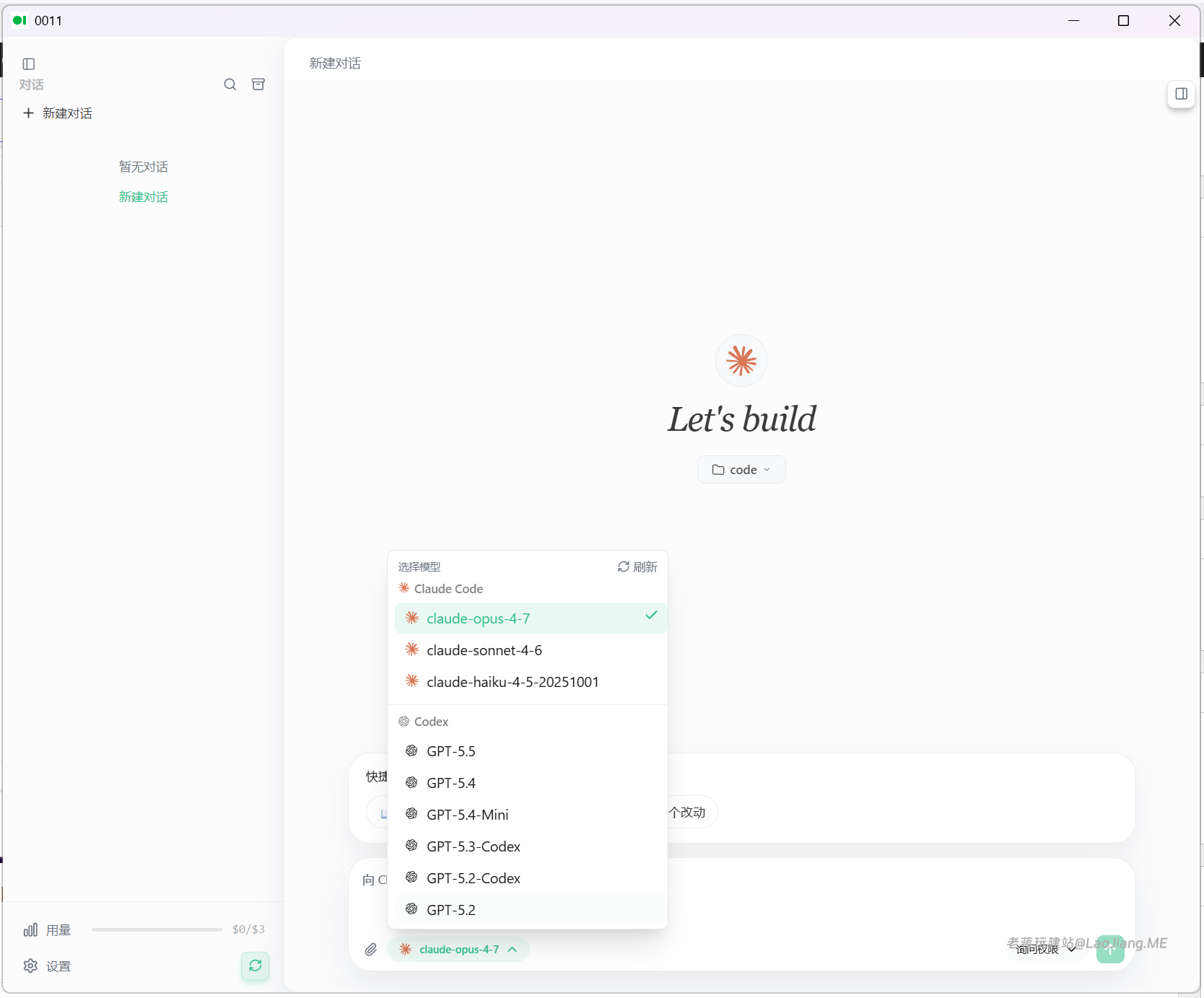
Task: Attach a file with paperclip icon
Action: 370,949
